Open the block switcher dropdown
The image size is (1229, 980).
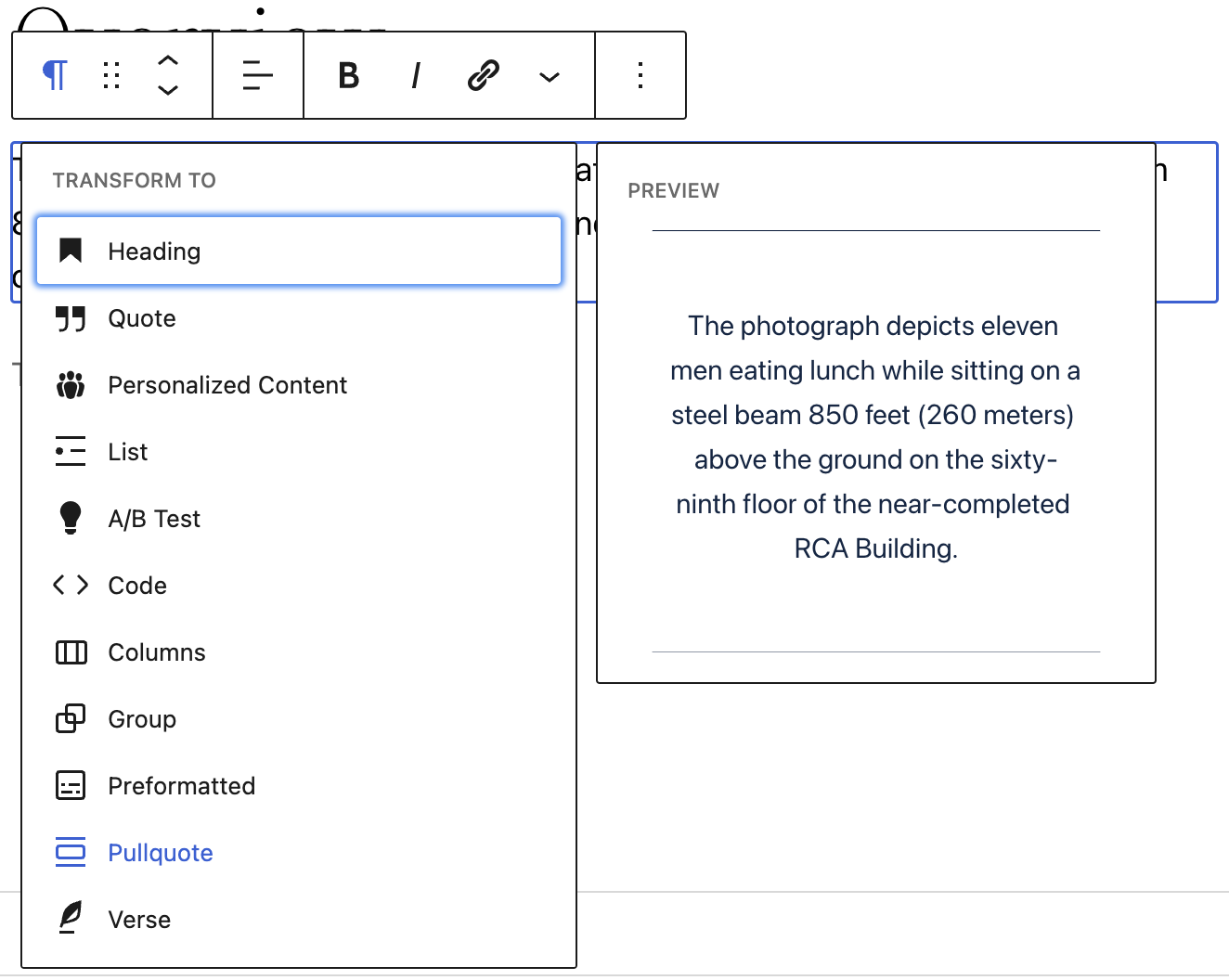(53, 75)
